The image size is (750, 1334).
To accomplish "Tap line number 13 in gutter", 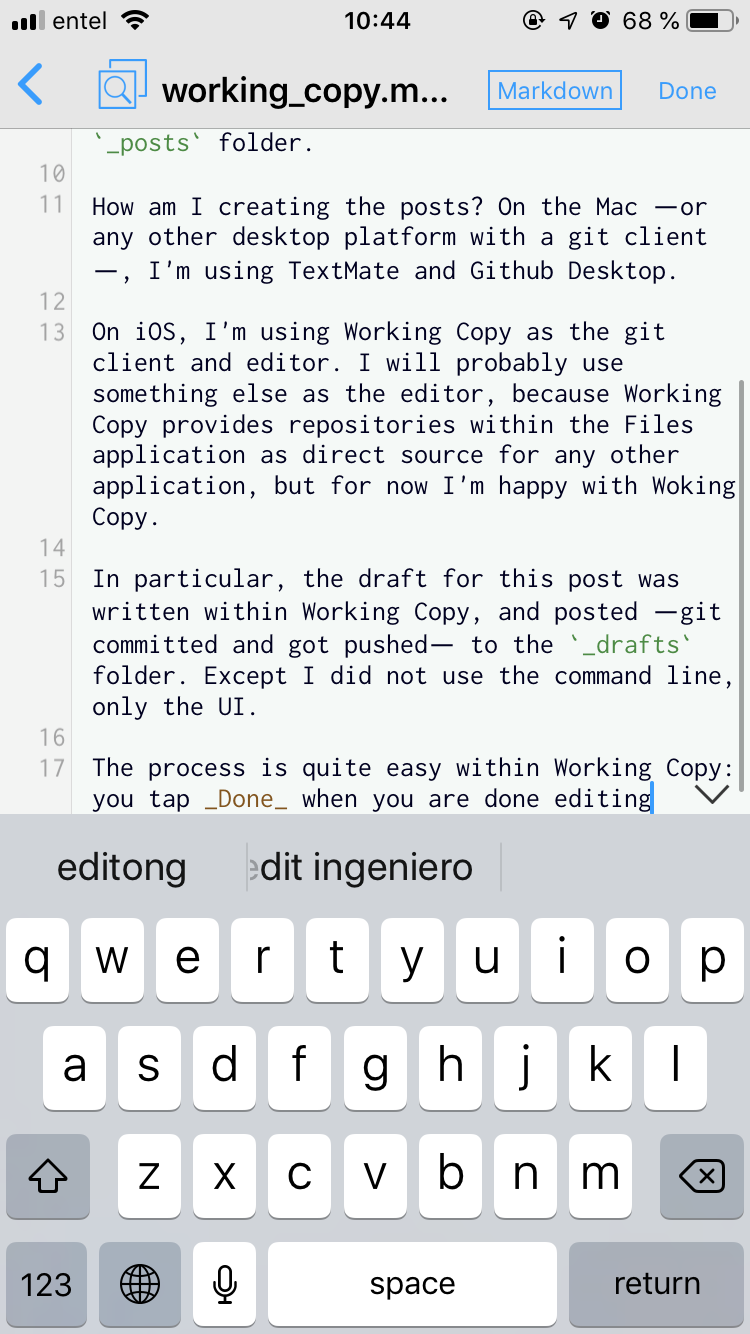I will tap(52, 332).
